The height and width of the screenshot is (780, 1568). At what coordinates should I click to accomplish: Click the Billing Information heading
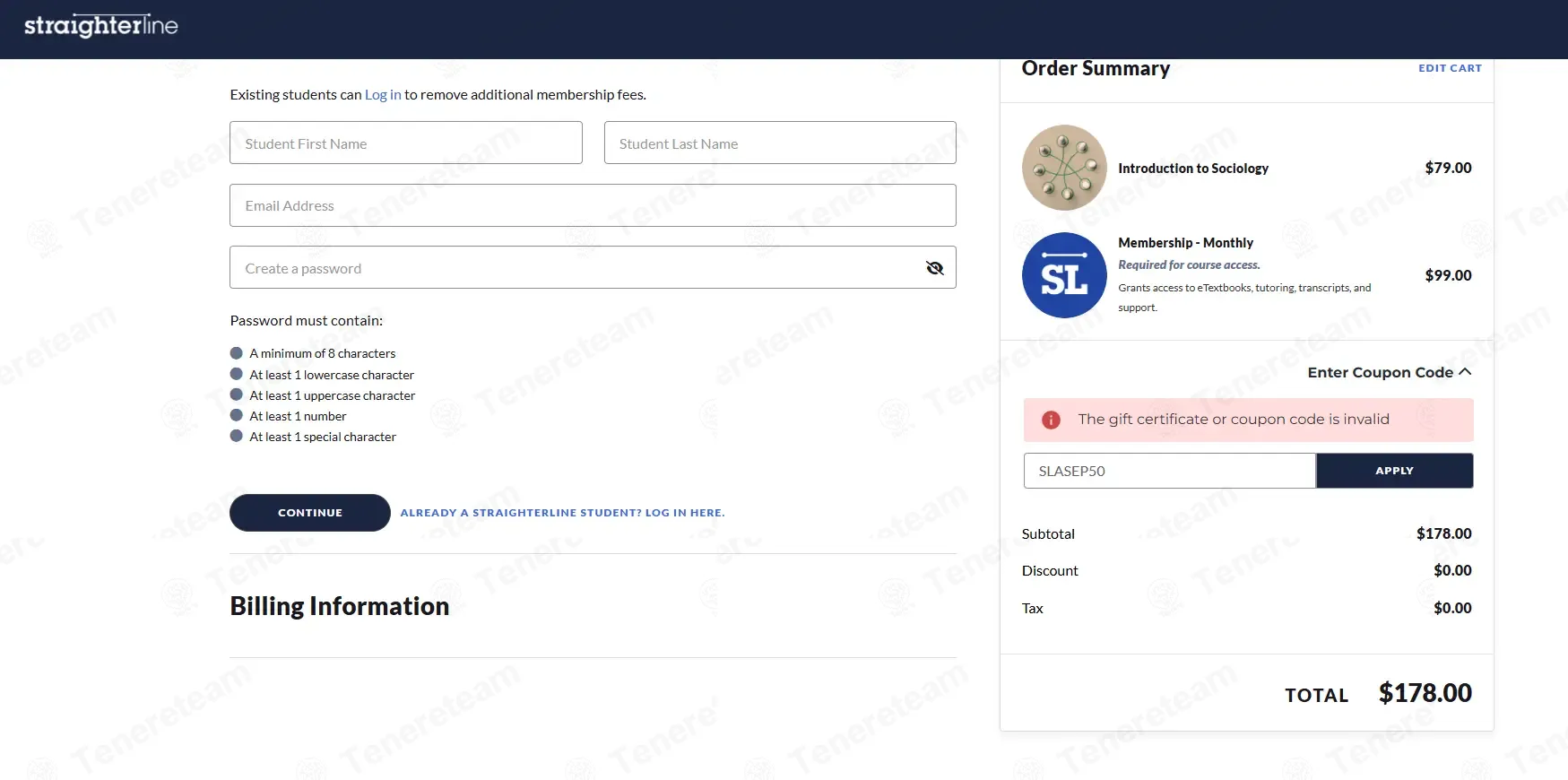pos(340,606)
